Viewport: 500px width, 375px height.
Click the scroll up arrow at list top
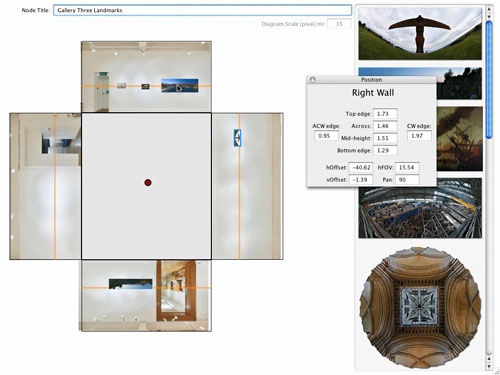(x=489, y=9)
